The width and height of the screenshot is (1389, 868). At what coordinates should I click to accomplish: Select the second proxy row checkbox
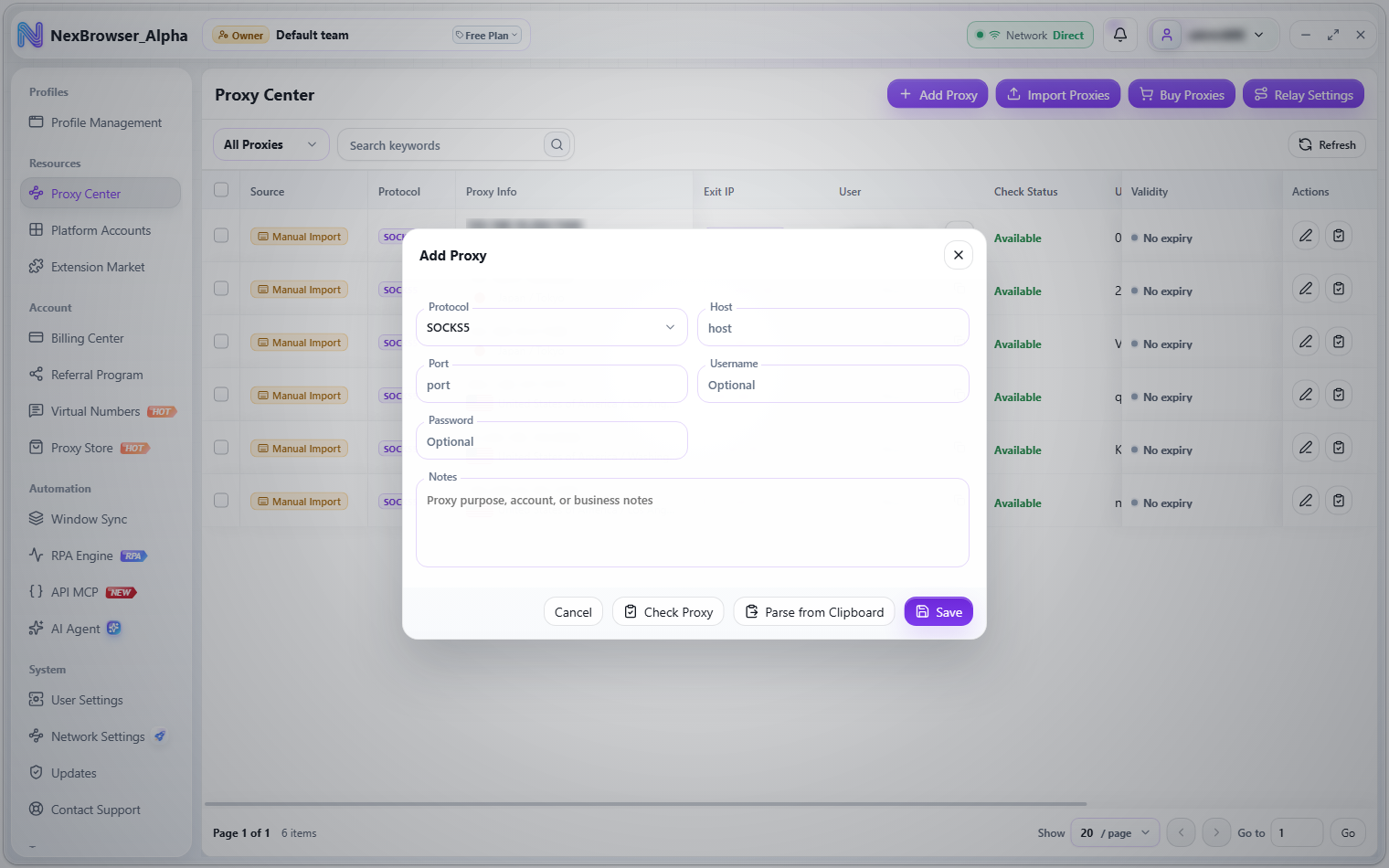(221, 289)
